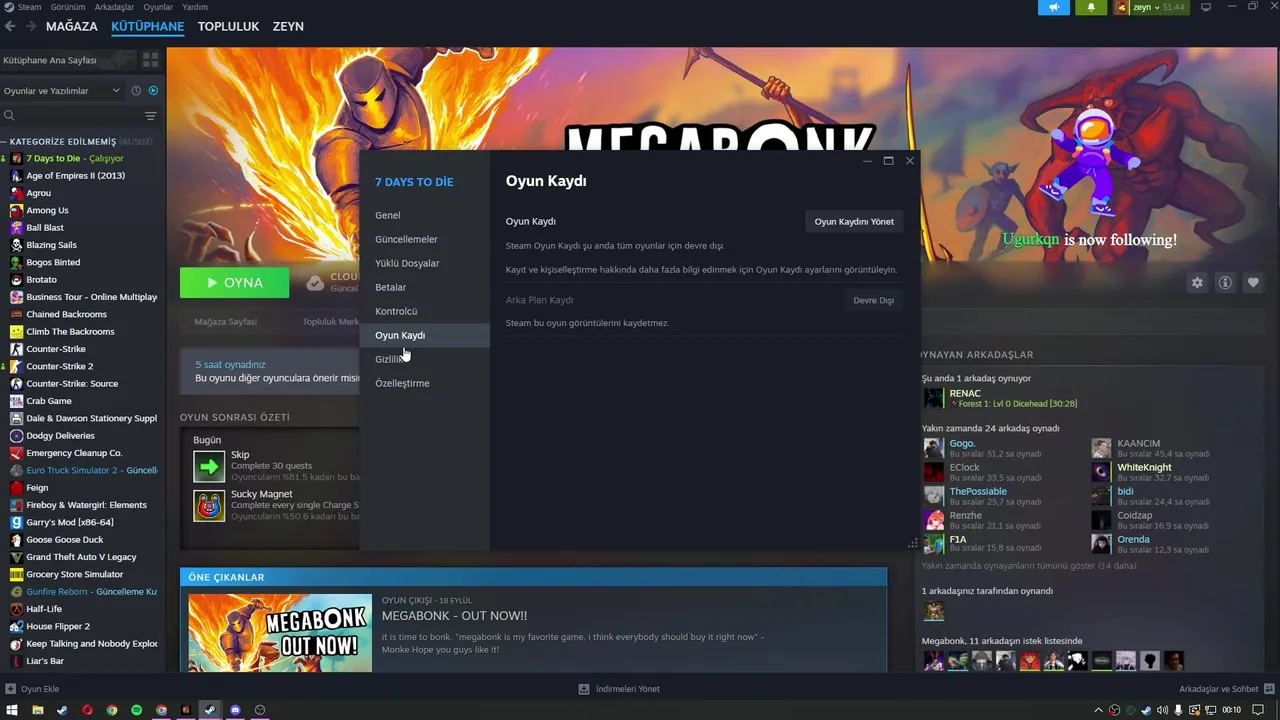Select Özelleştirme in properties dialog

click(425, 383)
